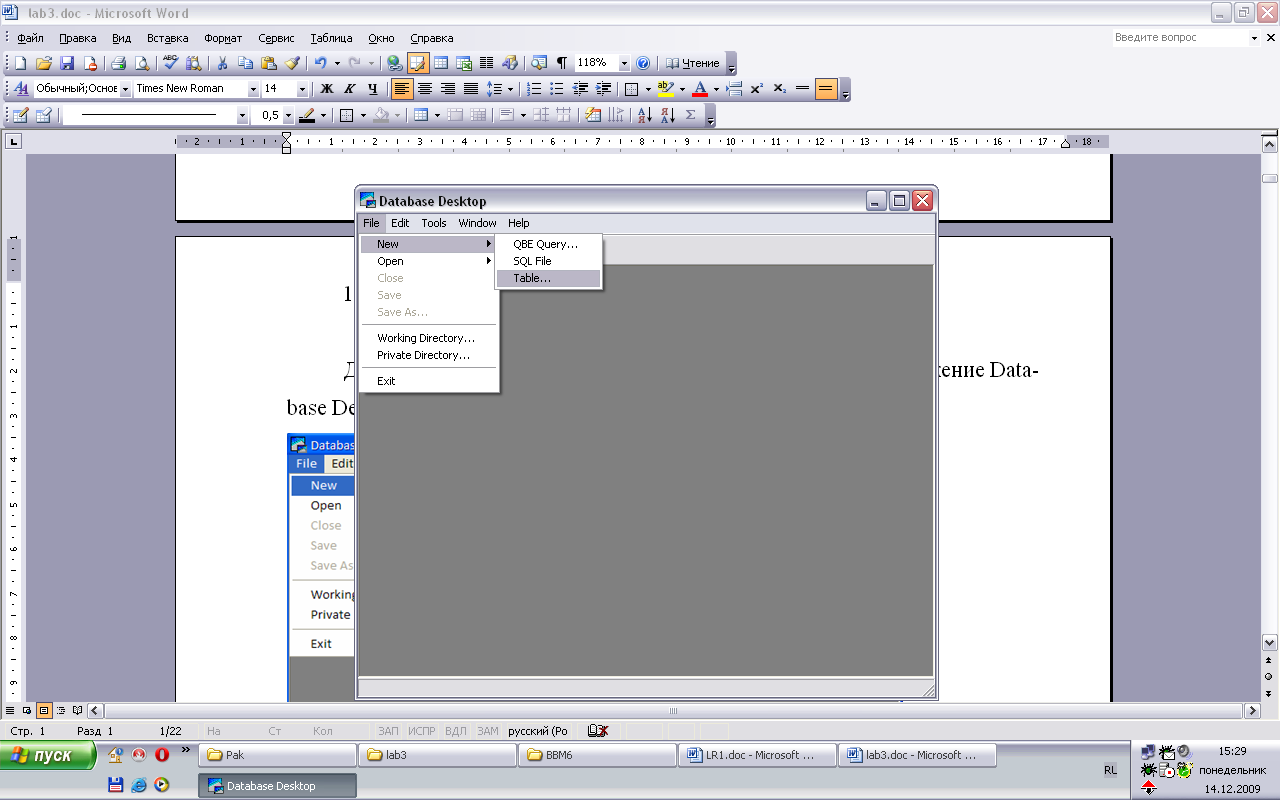Click the Insert Table icon
Image resolution: width=1280 pixels, height=800 pixels.
pyautogui.click(x=440, y=63)
